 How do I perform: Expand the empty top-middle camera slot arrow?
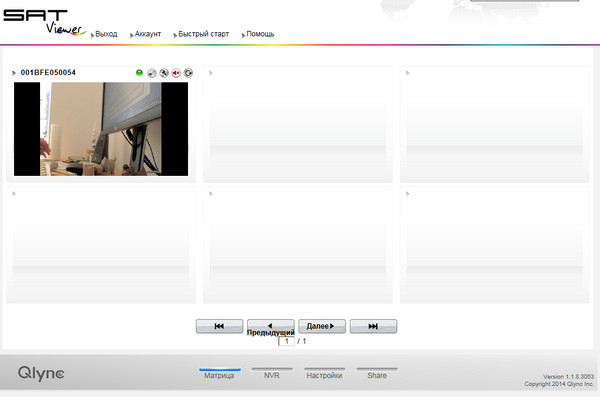[x=211, y=73]
